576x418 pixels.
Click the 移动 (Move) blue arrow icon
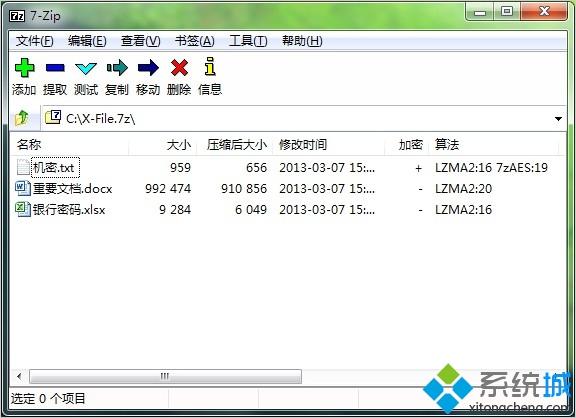pos(148,68)
